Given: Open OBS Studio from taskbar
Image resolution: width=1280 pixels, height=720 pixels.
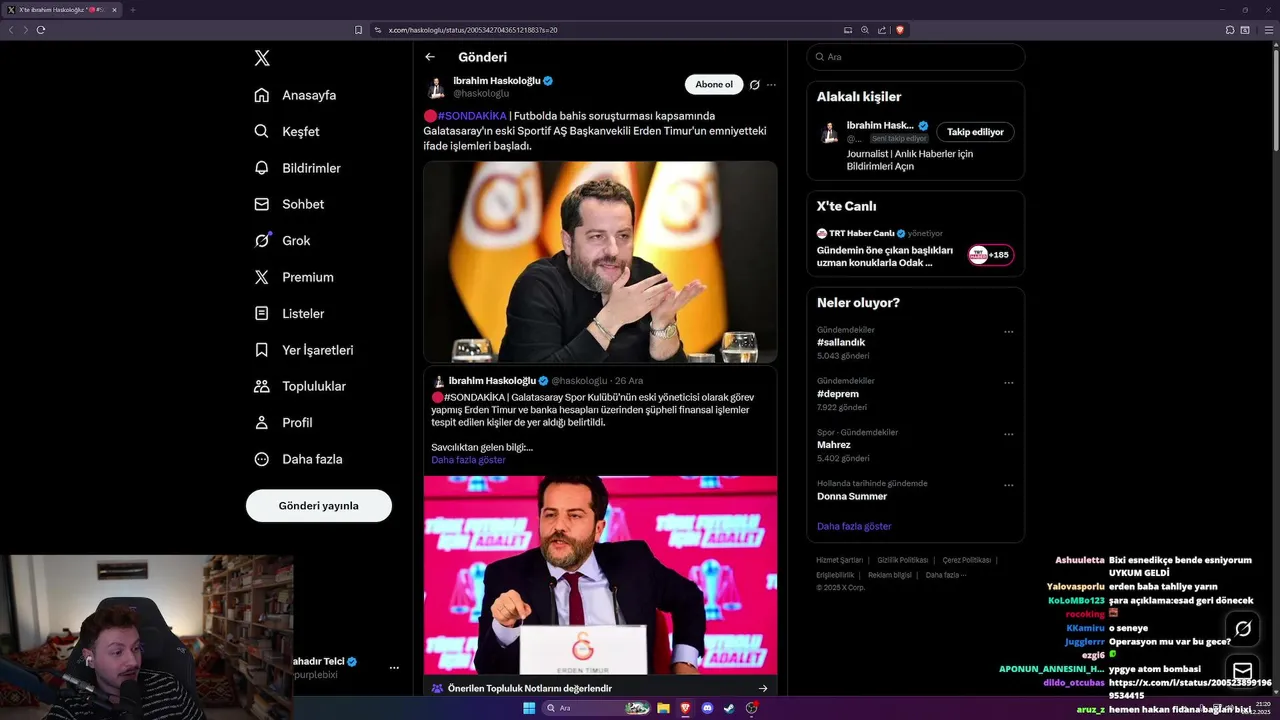Looking at the screenshot, I should tap(751, 708).
